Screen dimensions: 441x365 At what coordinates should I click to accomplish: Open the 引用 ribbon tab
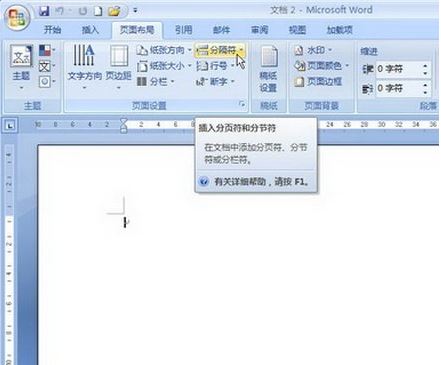(184, 30)
